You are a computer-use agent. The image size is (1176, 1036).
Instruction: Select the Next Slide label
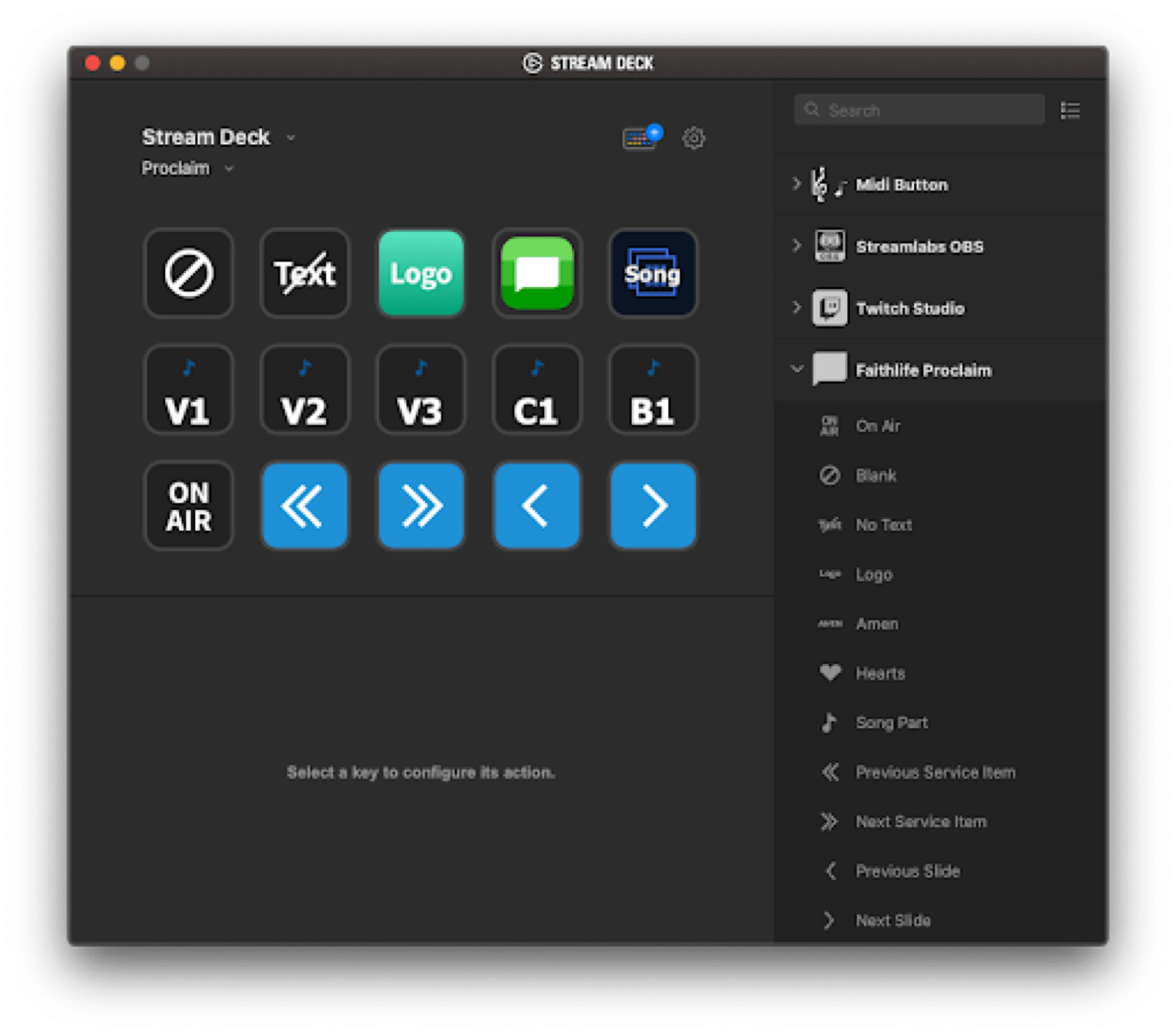click(893, 920)
